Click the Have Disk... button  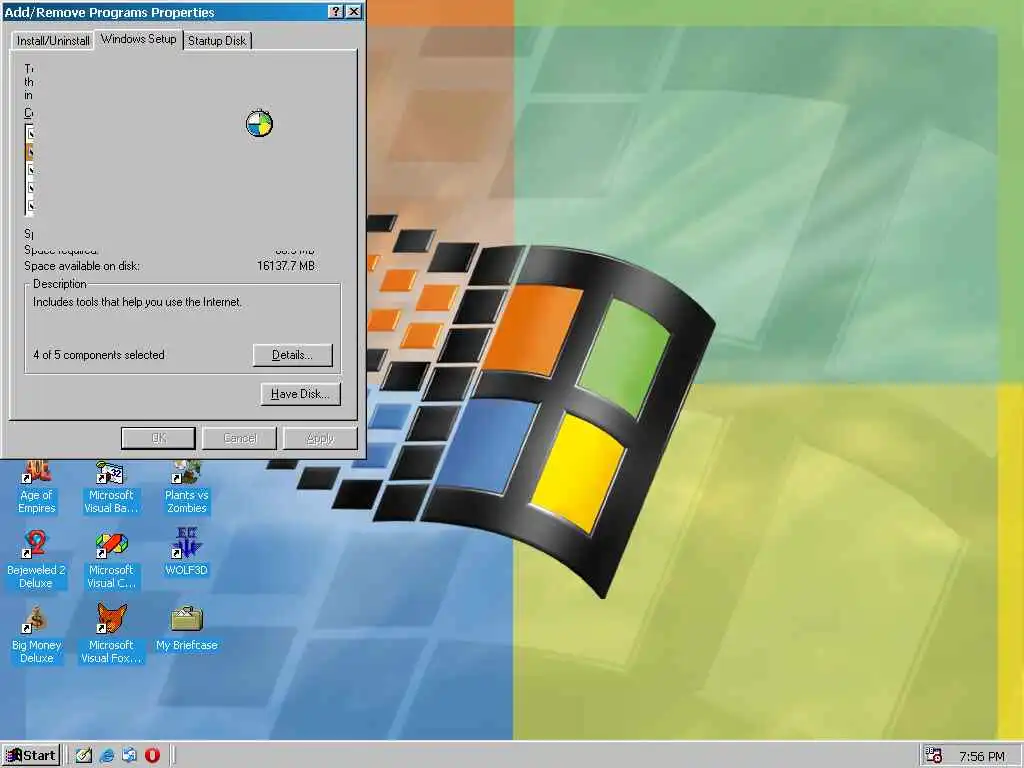300,394
